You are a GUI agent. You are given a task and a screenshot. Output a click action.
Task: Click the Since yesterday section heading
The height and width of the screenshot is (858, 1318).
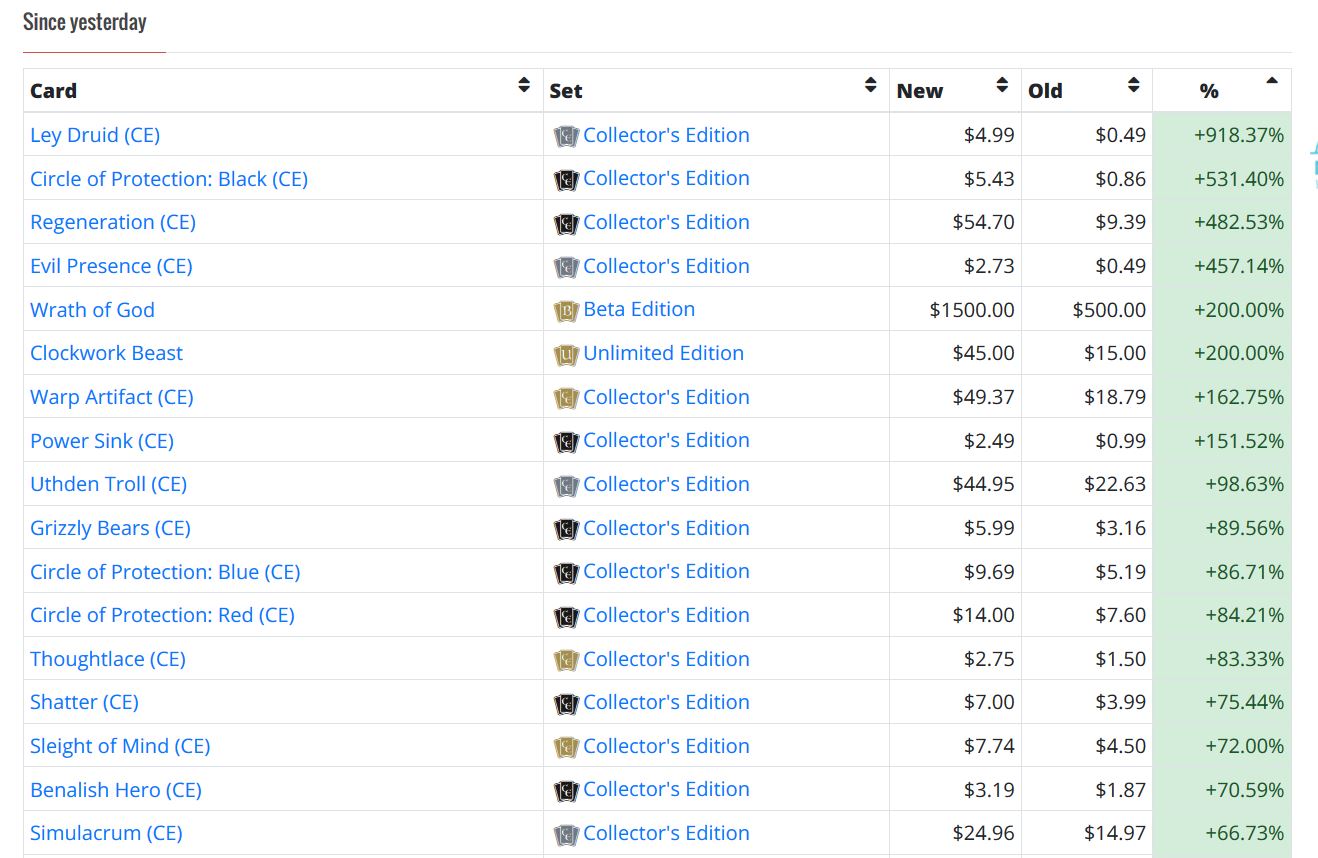point(85,22)
